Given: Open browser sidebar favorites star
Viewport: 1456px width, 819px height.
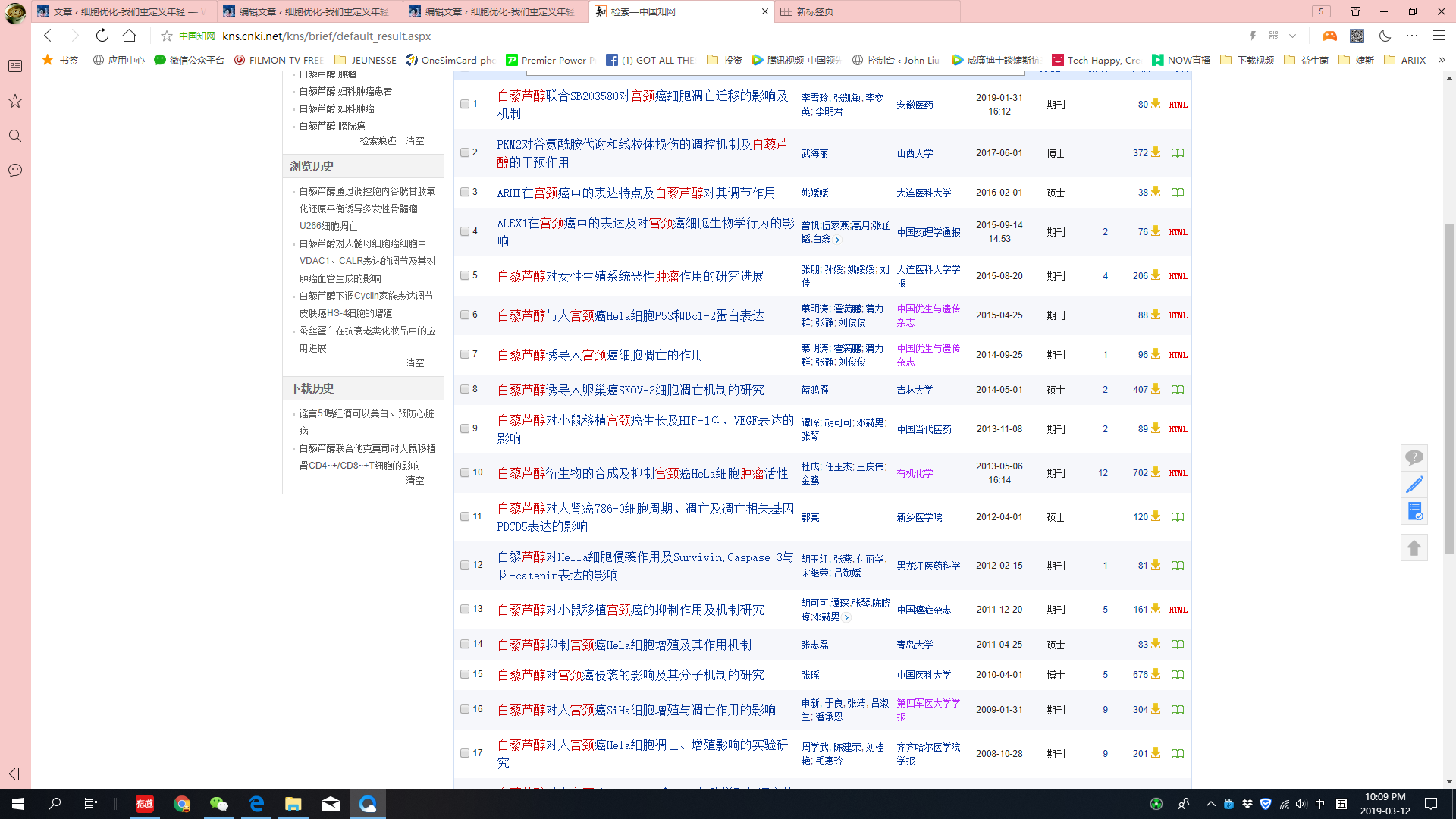Looking at the screenshot, I should (x=15, y=101).
